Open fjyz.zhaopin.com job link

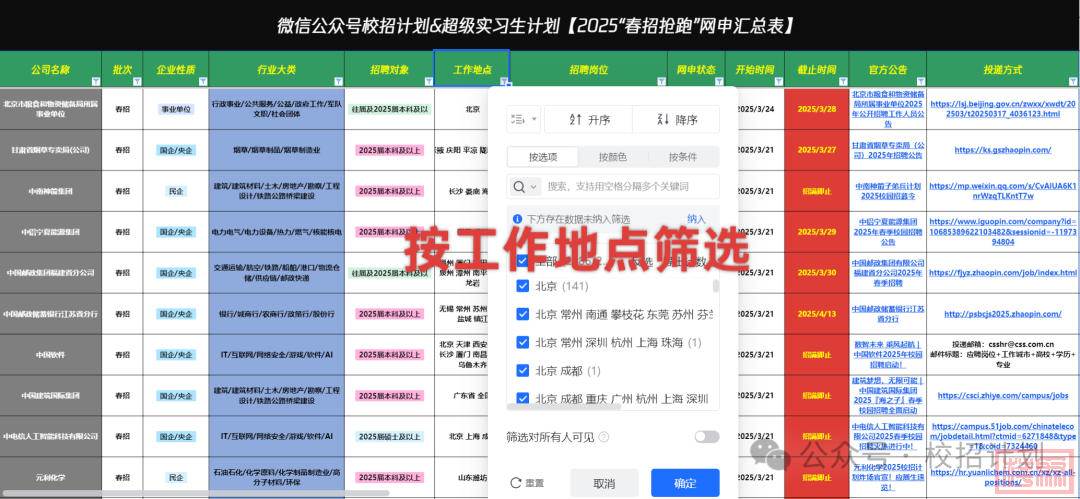pyautogui.click(x=1002, y=273)
